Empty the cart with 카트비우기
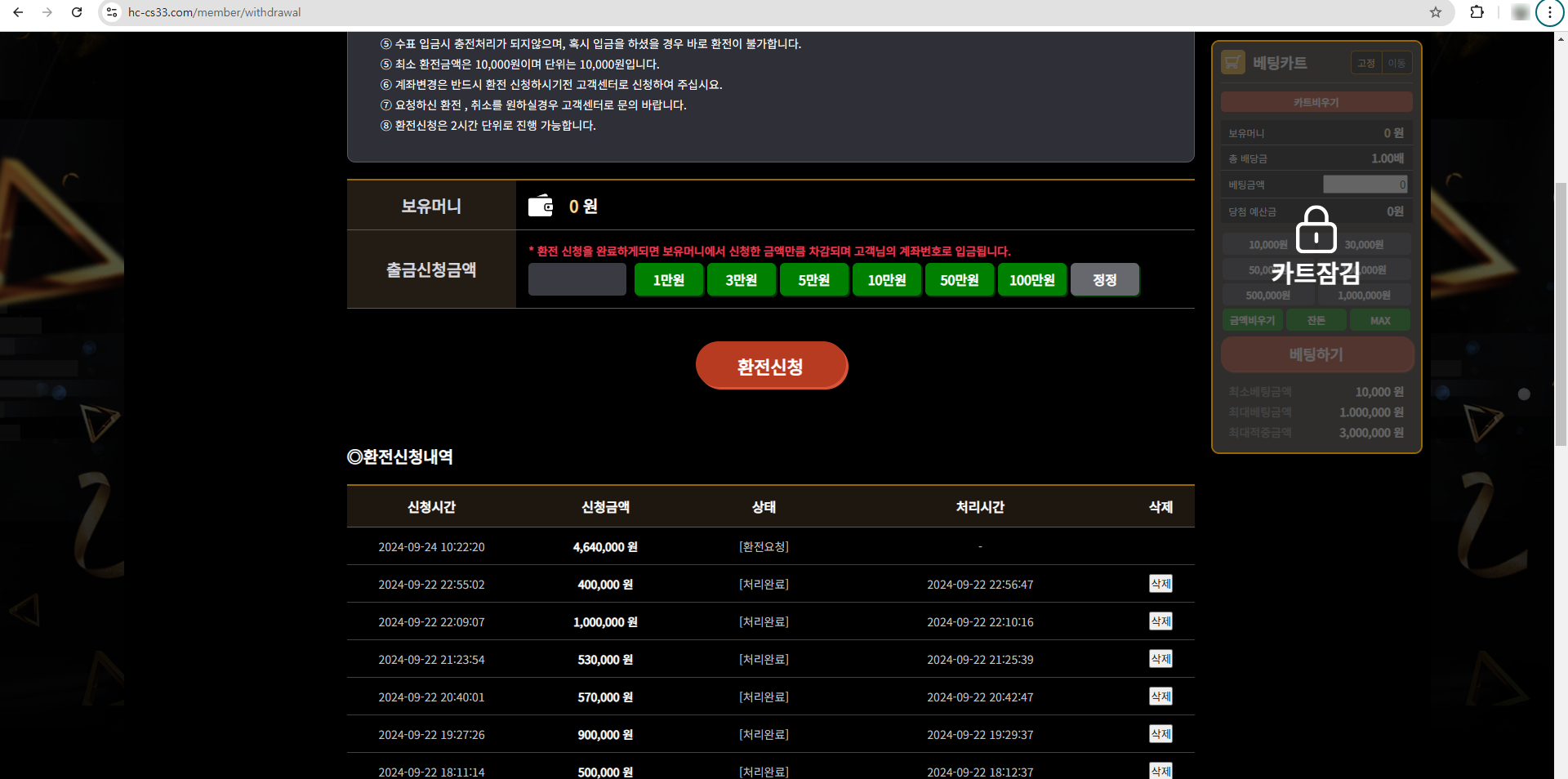 pyautogui.click(x=1316, y=102)
